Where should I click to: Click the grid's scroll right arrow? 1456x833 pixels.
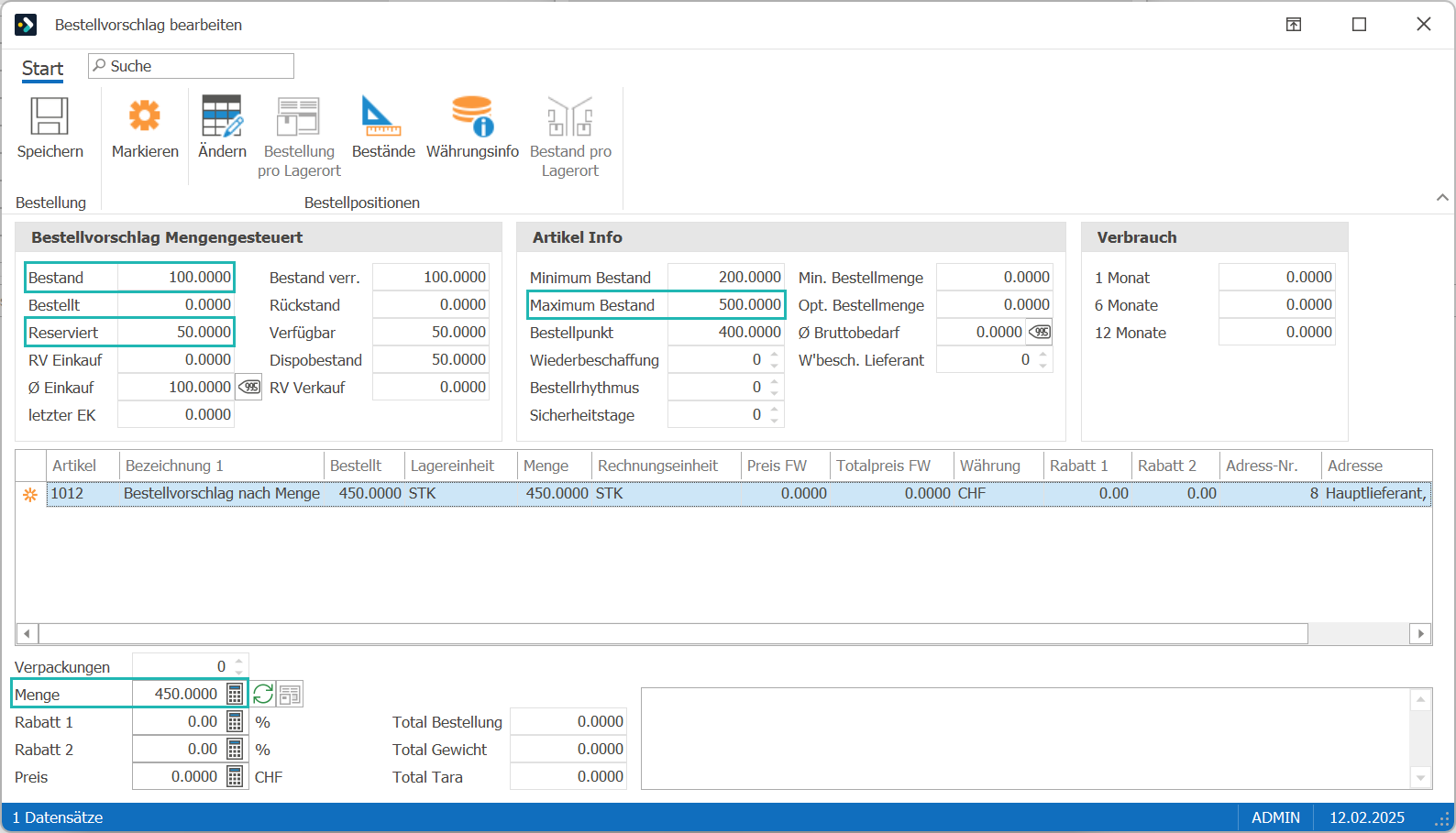tap(1421, 634)
